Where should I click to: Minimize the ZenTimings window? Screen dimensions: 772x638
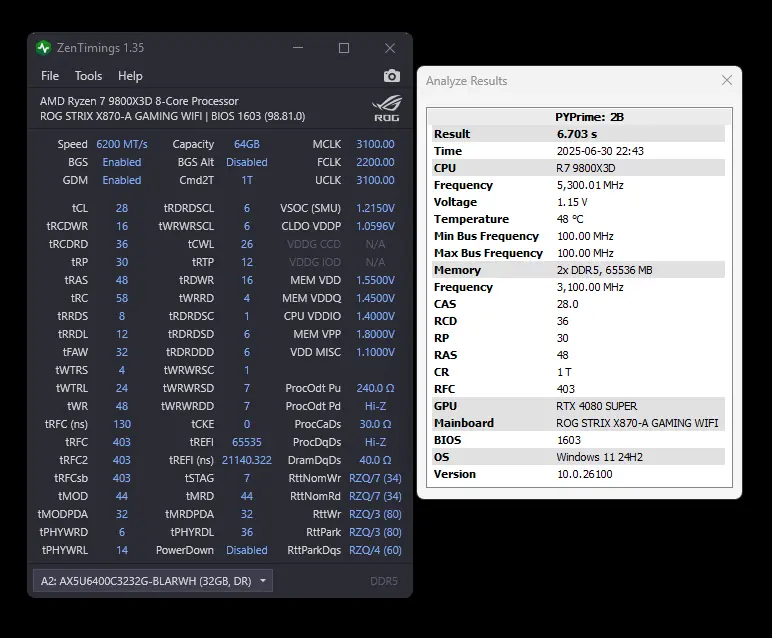(x=298, y=48)
